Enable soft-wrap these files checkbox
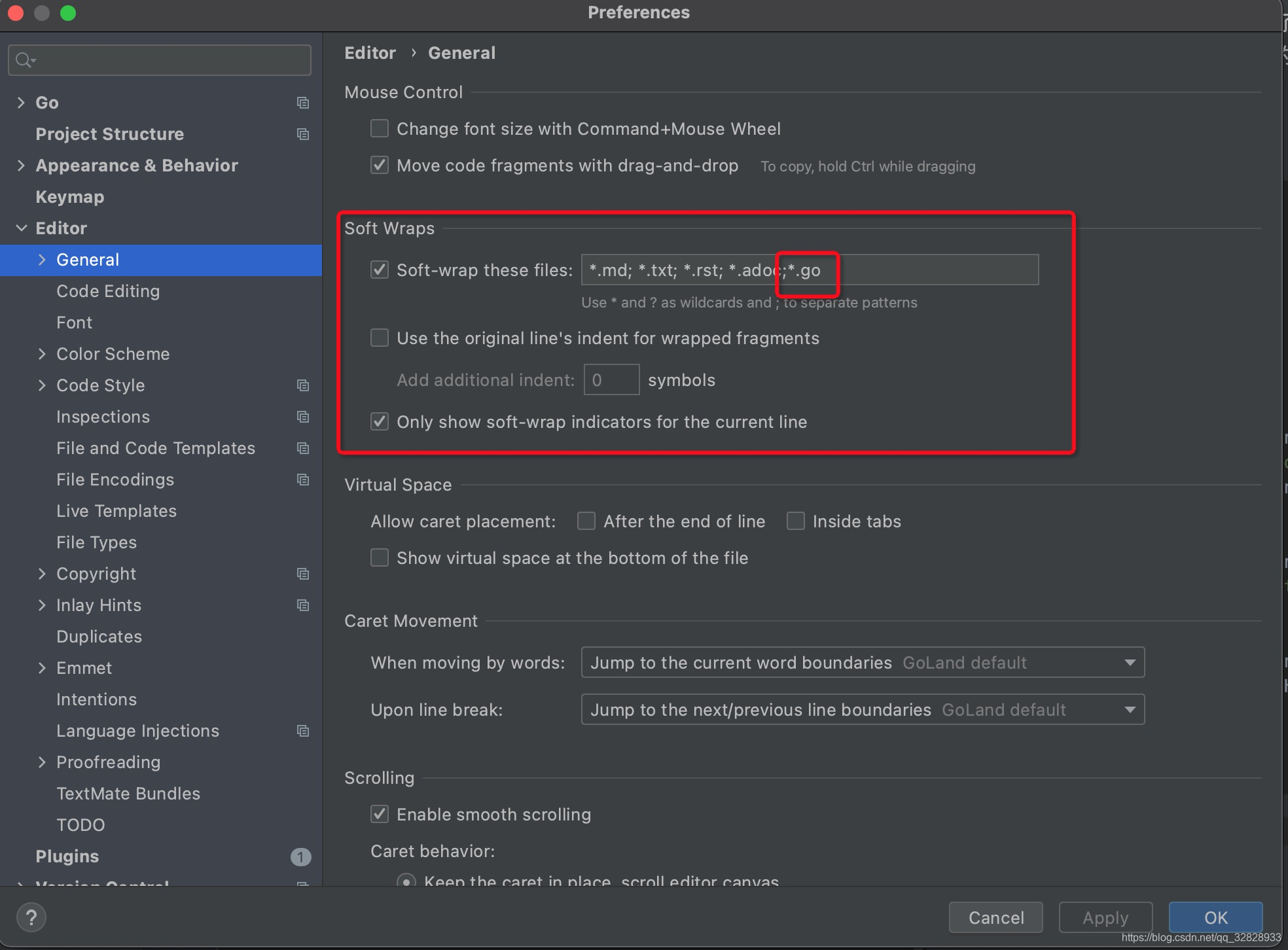Screen dimensions: 1288x950 [379, 270]
